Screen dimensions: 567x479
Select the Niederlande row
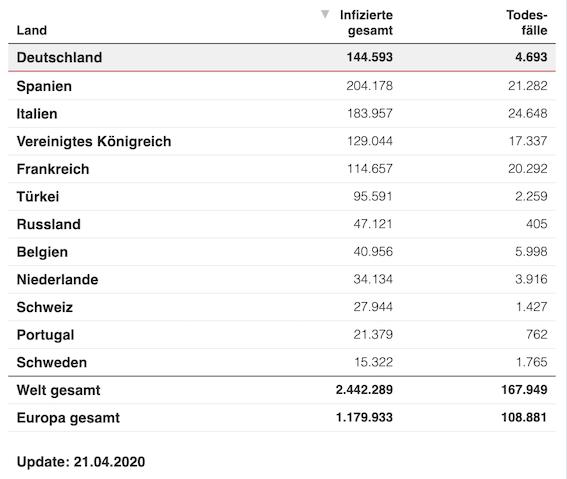[282, 279]
